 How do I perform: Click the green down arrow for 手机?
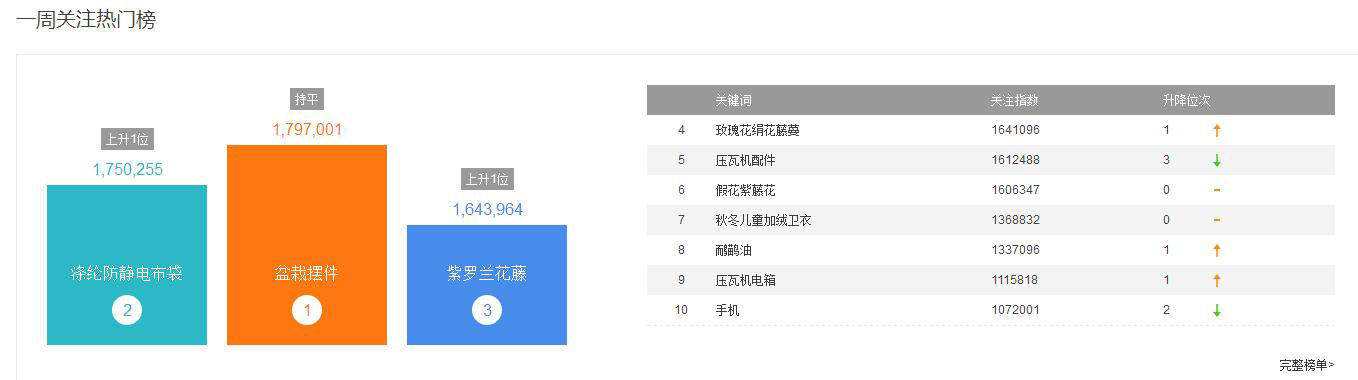point(1217,310)
